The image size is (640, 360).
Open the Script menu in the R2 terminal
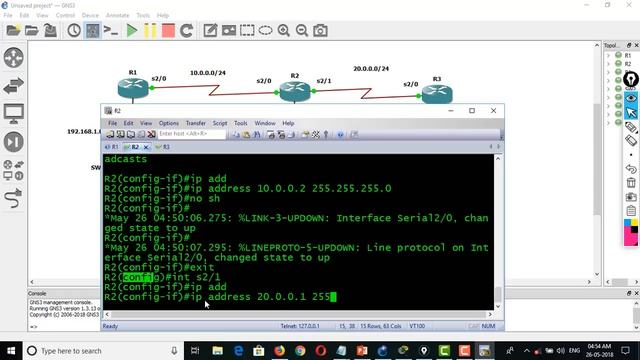coord(220,123)
